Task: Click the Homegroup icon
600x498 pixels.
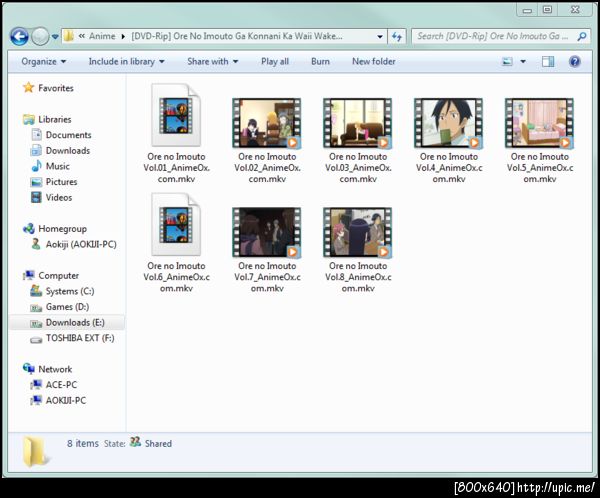Action: 29,229
